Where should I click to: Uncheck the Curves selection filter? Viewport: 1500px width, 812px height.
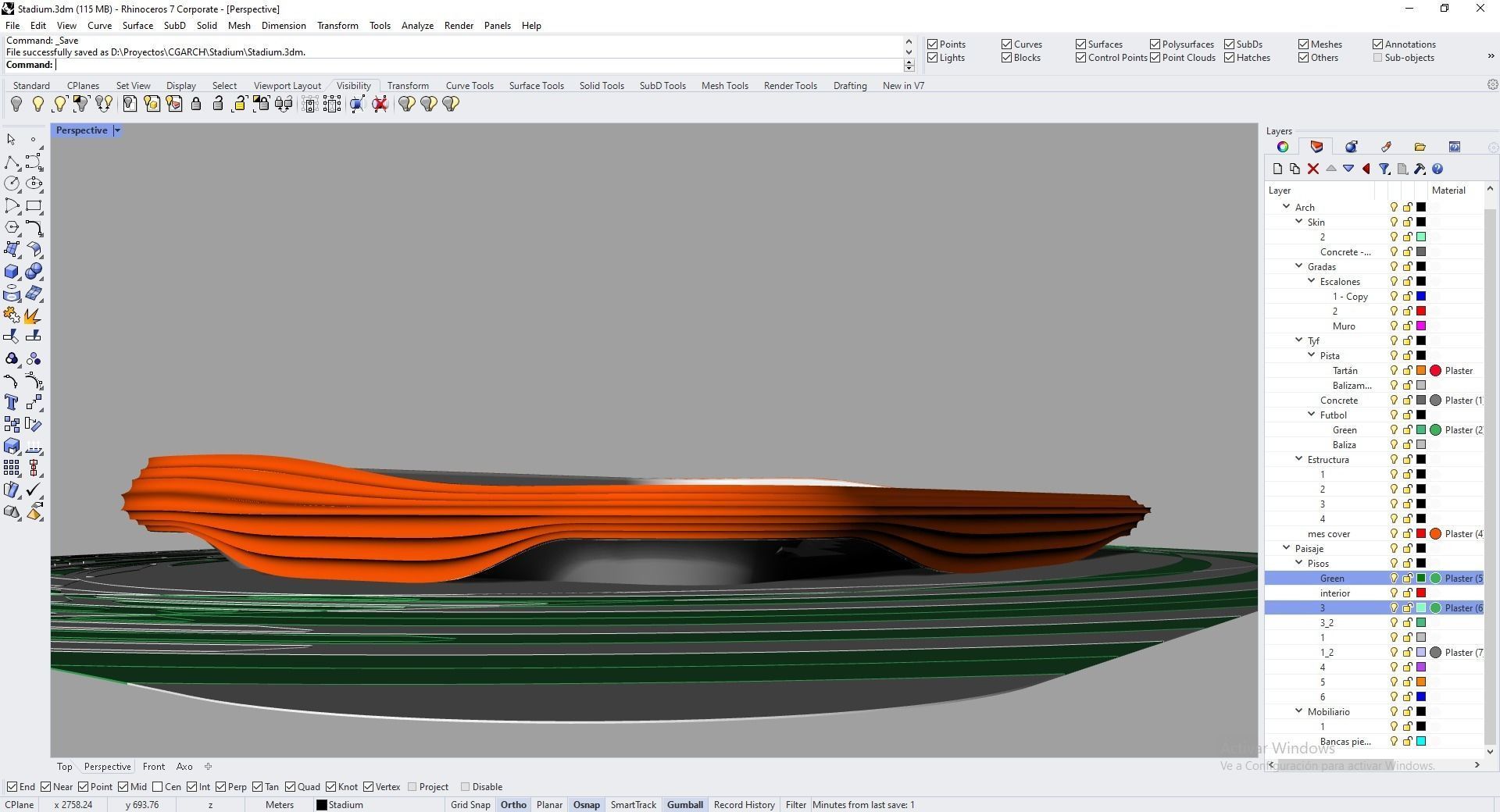click(x=1007, y=45)
